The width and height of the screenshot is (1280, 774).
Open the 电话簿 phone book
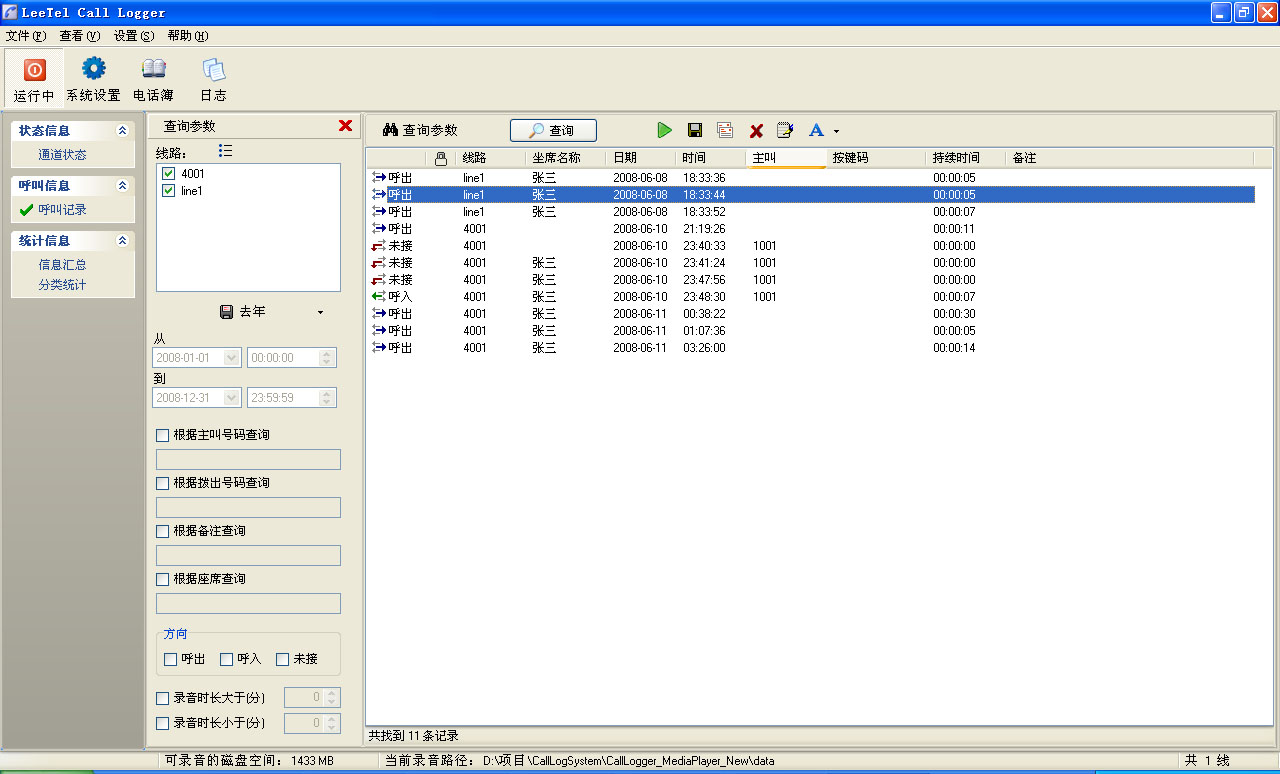point(153,69)
